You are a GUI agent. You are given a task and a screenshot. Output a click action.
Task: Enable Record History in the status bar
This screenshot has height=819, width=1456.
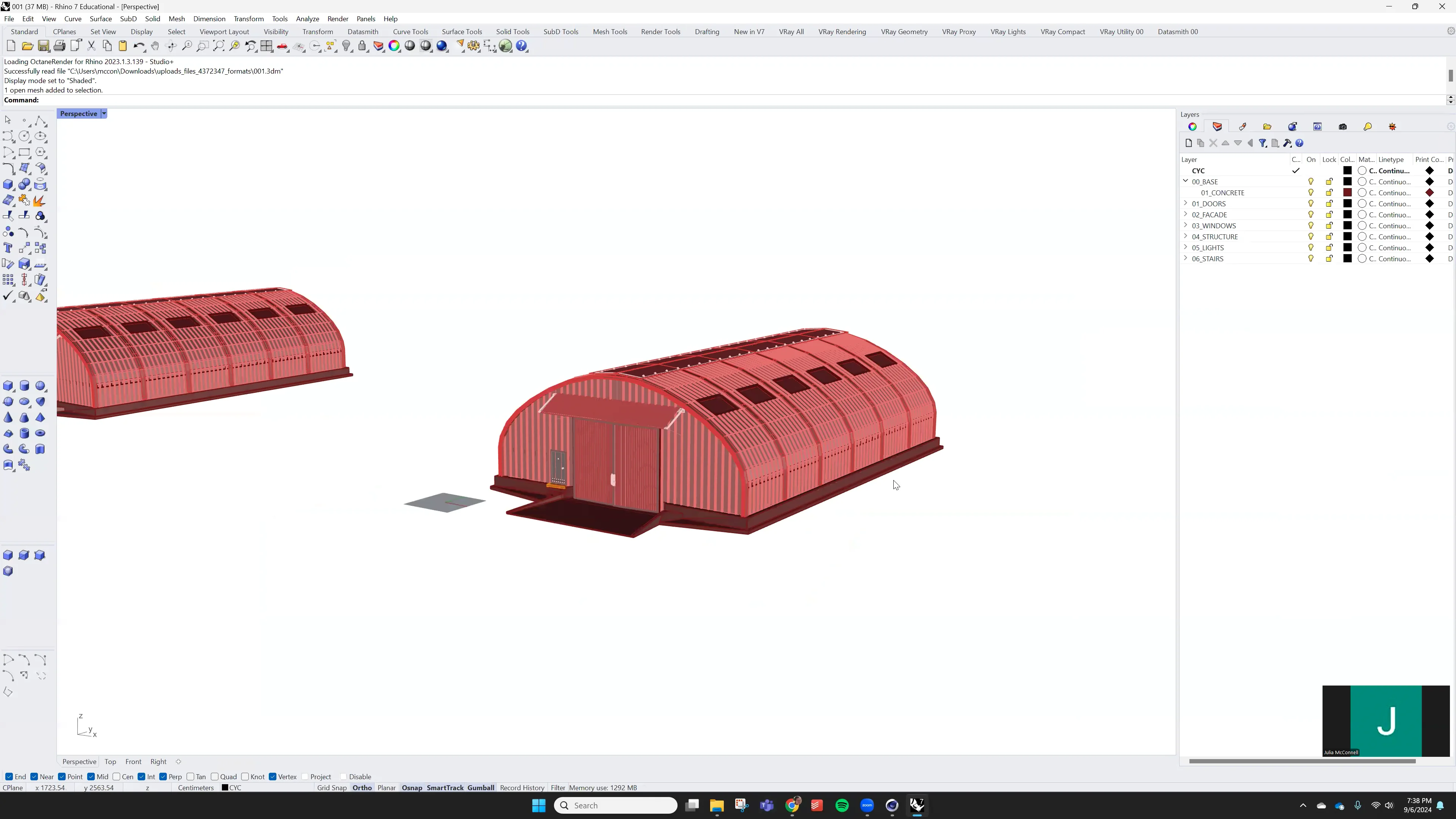coord(522,788)
